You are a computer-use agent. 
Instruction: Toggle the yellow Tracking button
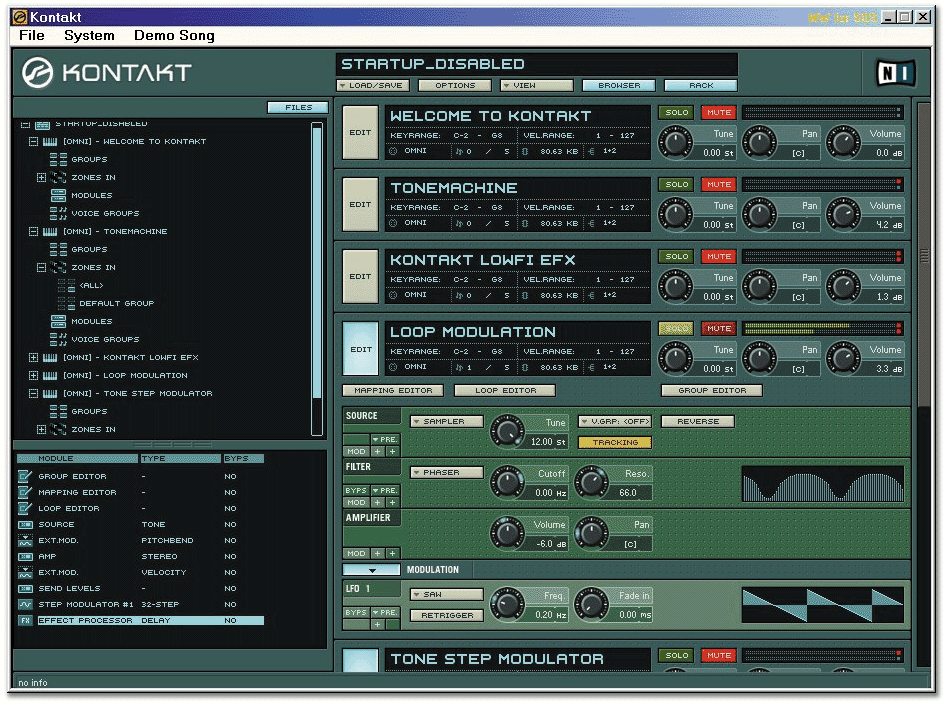point(614,442)
